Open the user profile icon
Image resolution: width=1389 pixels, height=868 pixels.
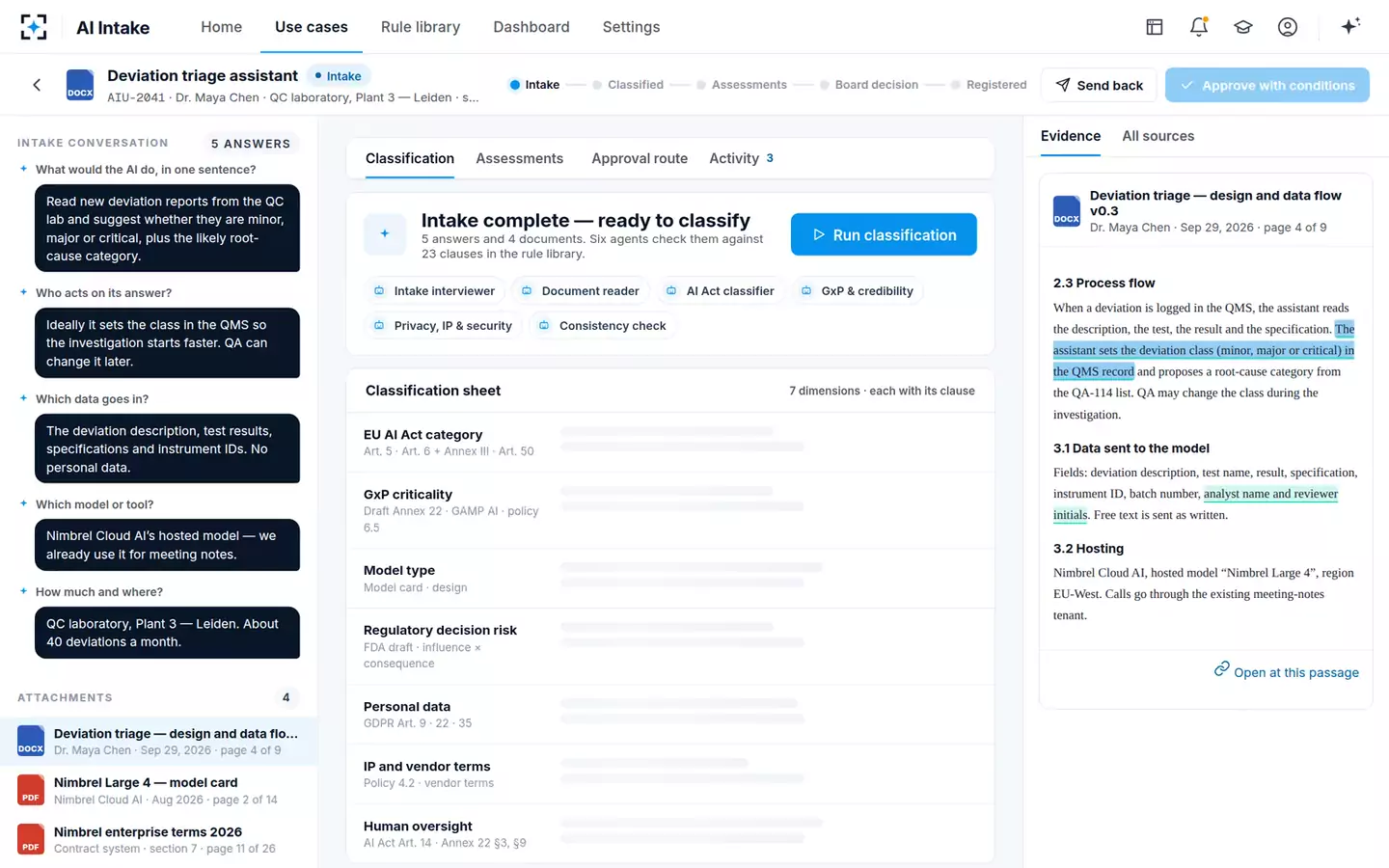(1288, 27)
